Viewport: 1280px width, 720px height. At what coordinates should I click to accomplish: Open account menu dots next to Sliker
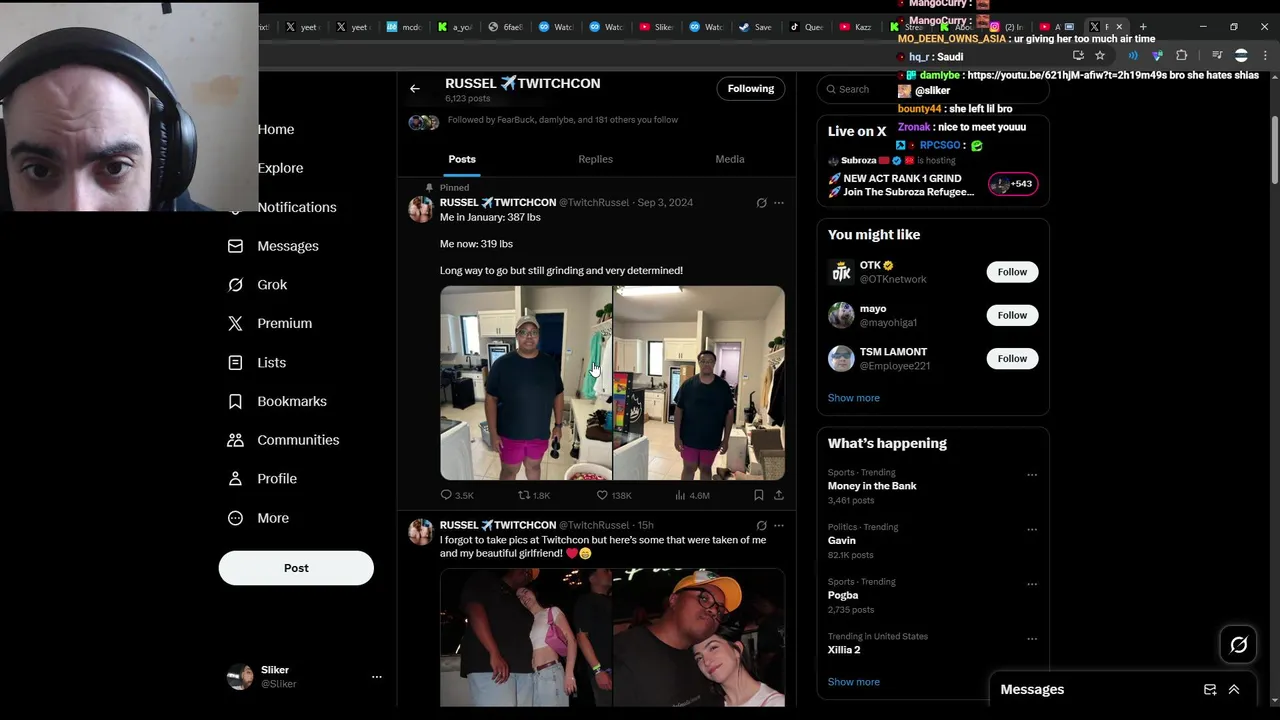(377, 677)
